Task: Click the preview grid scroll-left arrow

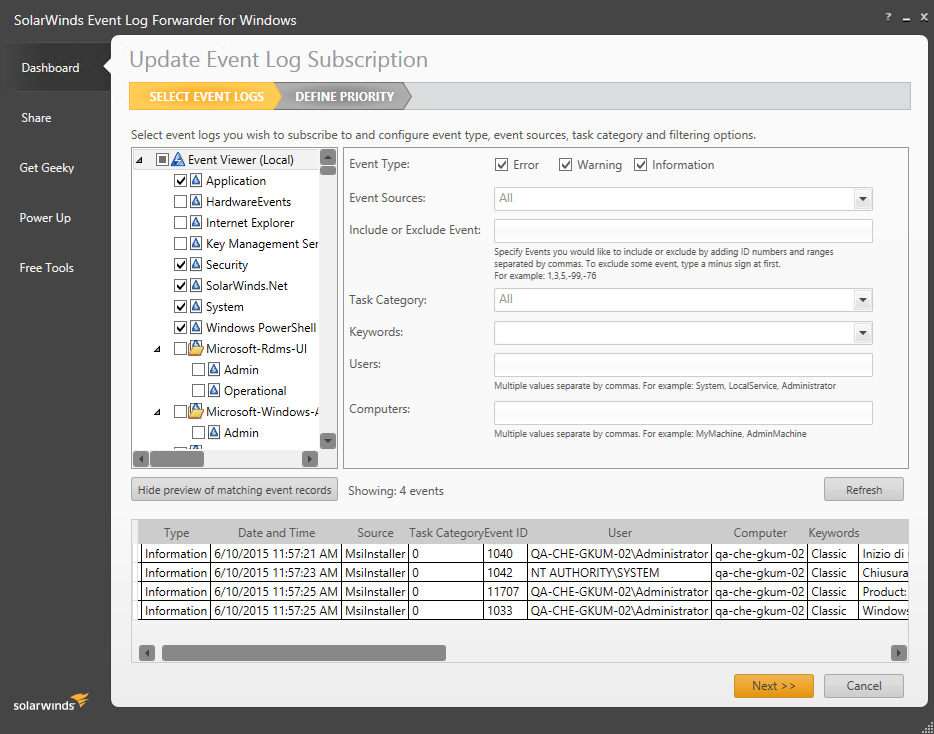Action: pos(147,653)
